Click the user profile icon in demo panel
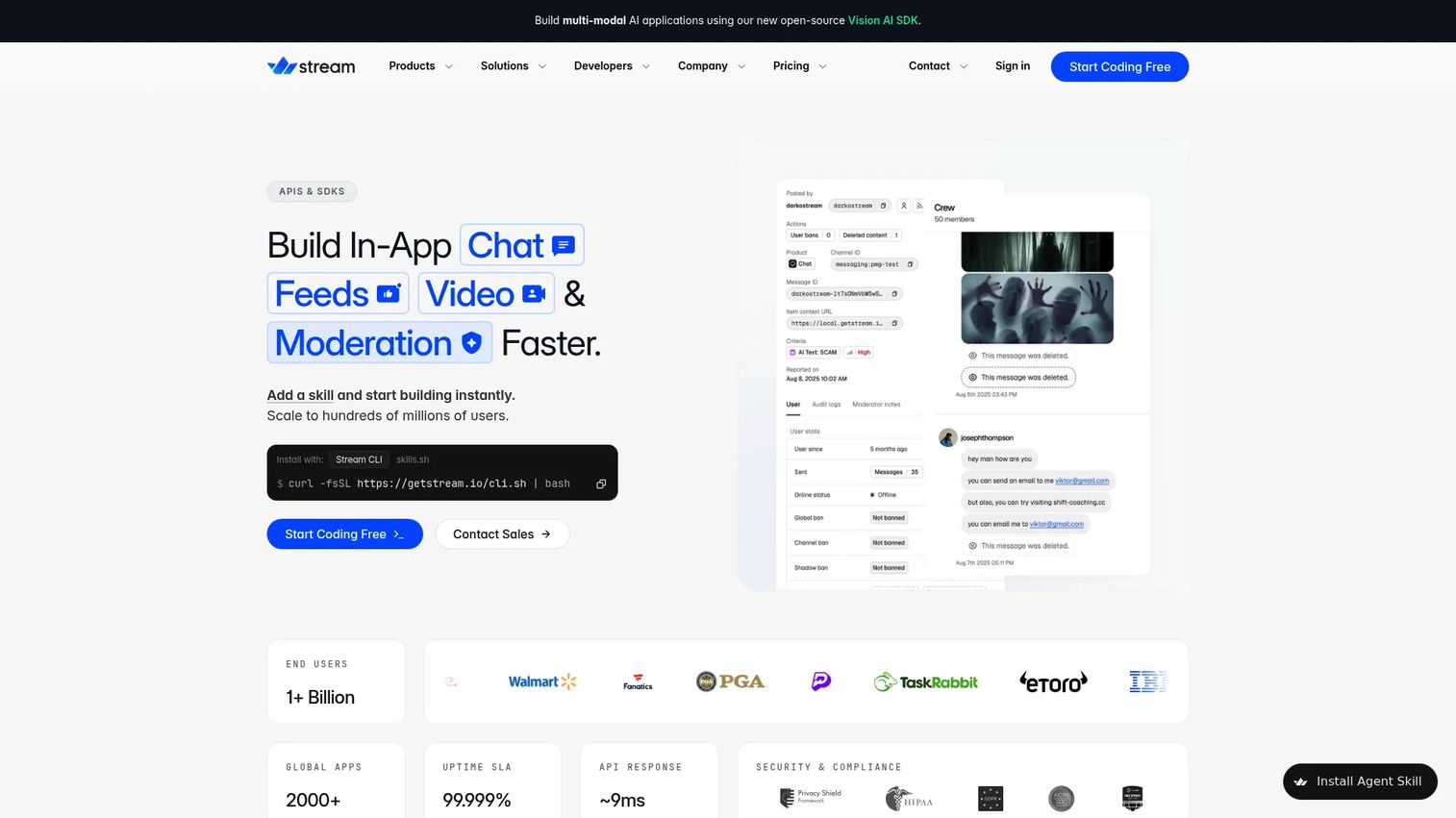Screen dimensions: 1456x818 (904, 206)
